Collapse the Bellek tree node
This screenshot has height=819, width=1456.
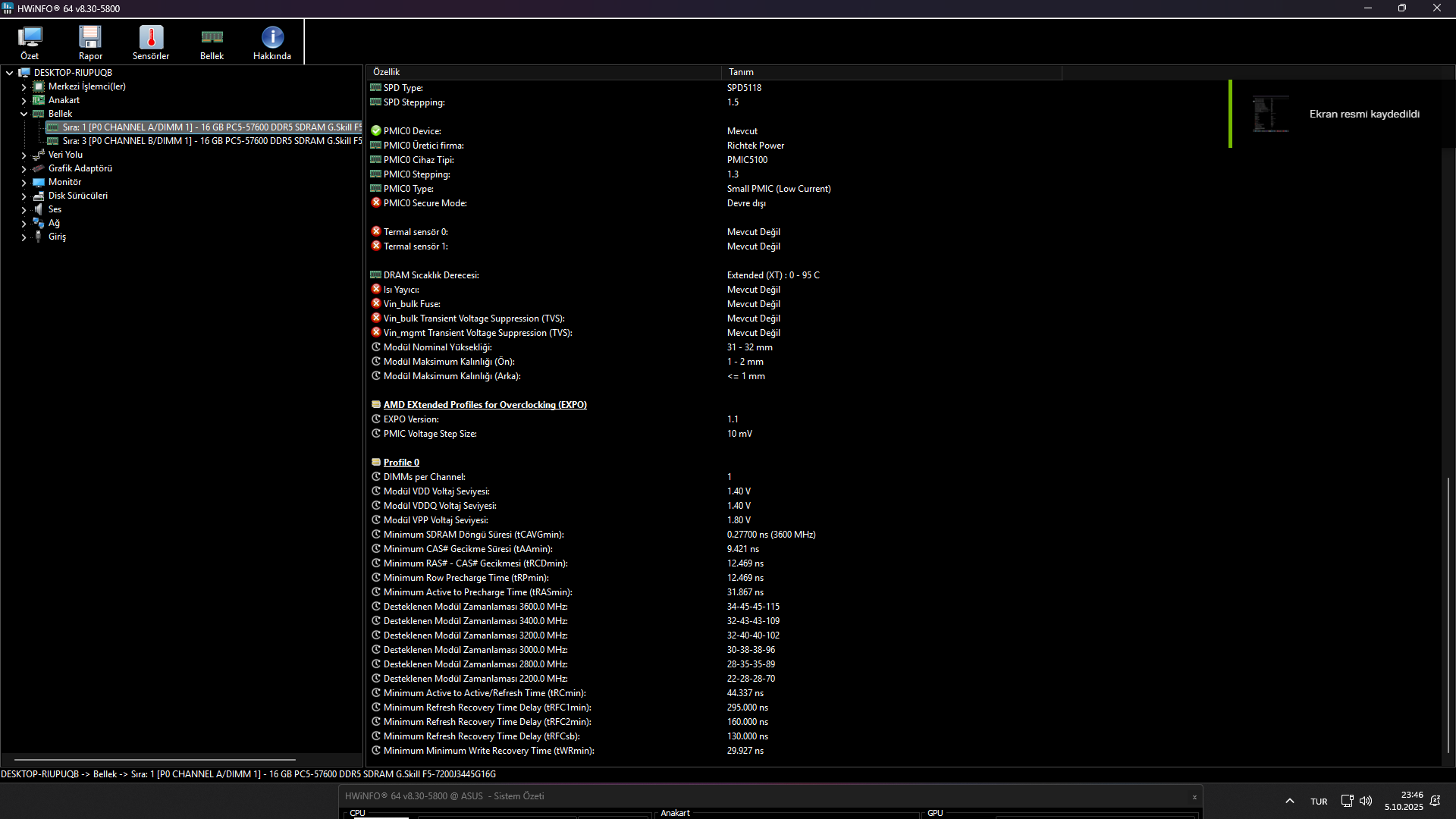click(24, 114)
